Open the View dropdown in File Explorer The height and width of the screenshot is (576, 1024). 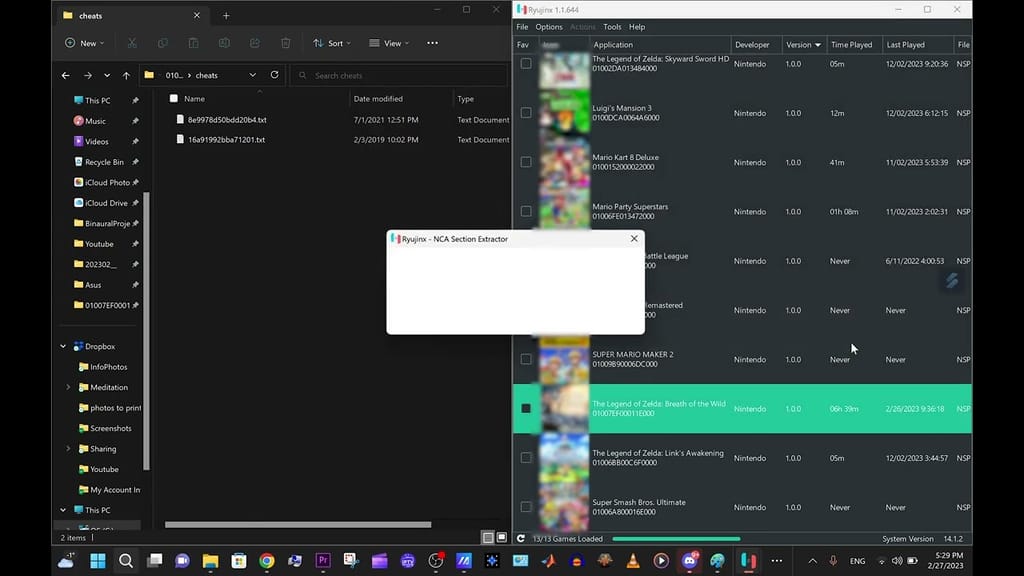(x=389, y=43)
